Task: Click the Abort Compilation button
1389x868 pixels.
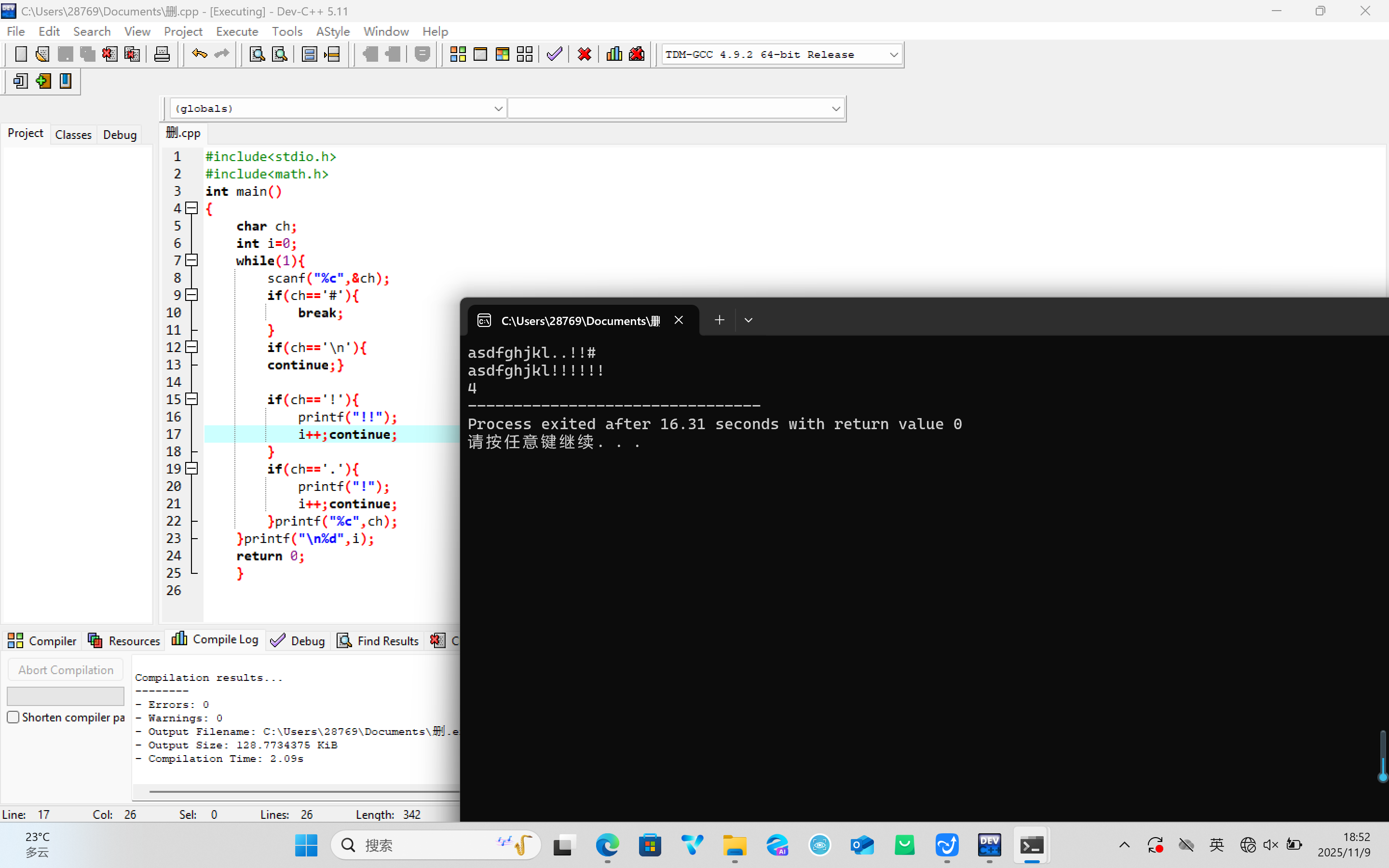Action: pyautogui.click(x=66, y=670)
